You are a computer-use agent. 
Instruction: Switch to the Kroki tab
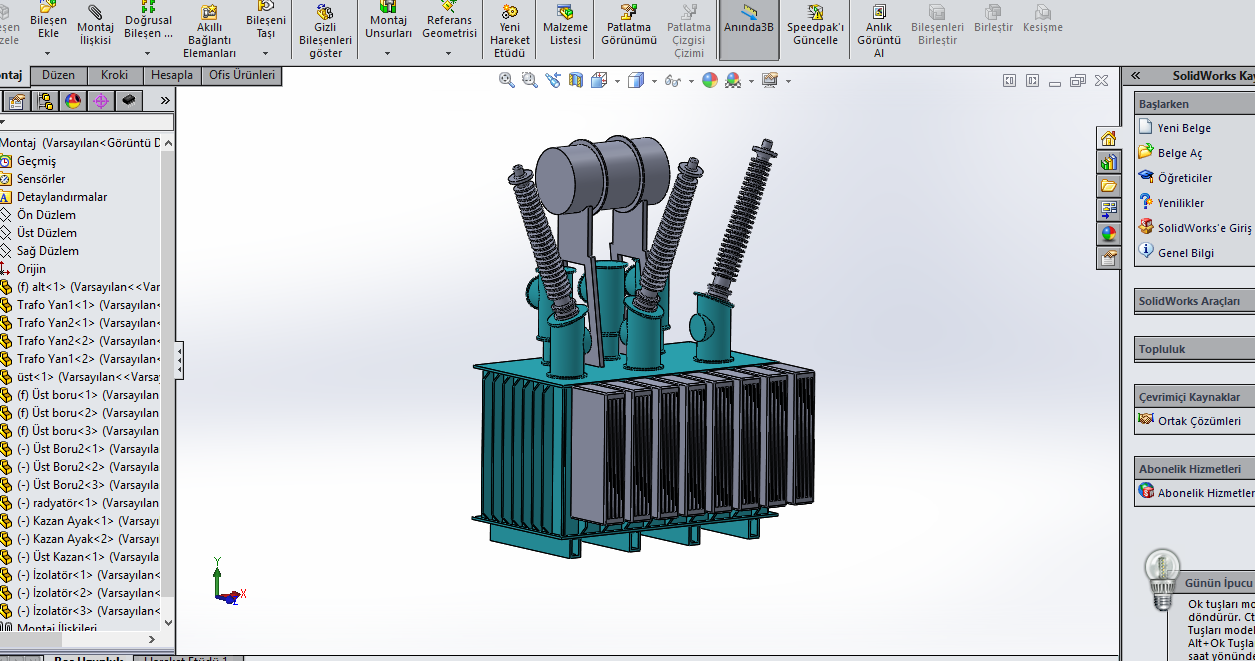coord(115,75)
